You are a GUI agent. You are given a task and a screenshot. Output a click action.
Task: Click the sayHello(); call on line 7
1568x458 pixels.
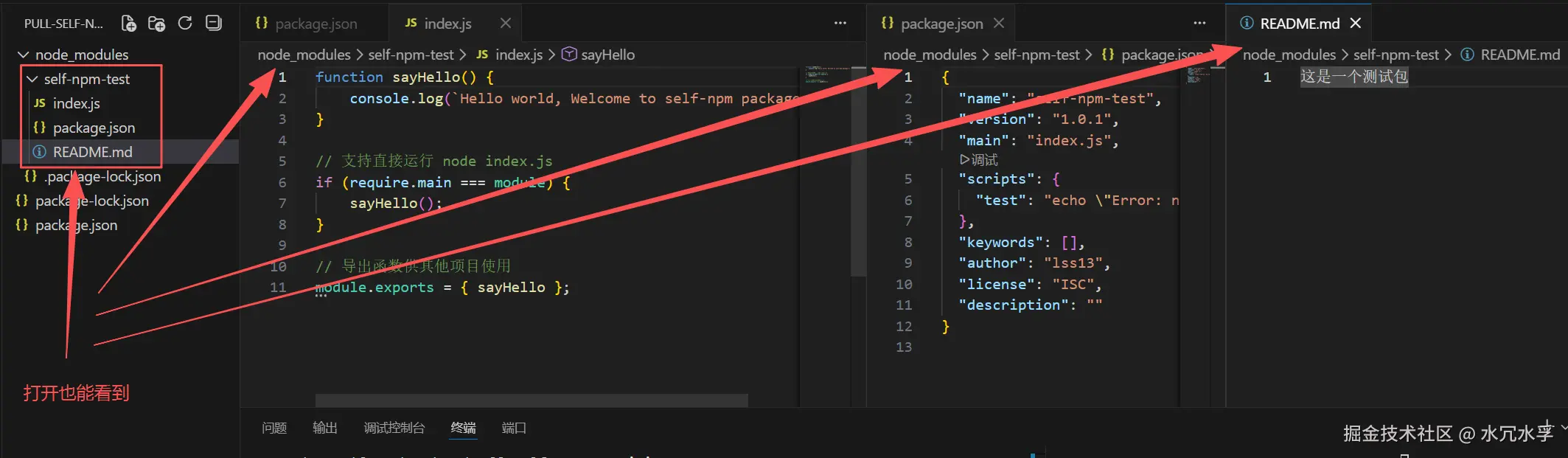[x=396, y=203]
